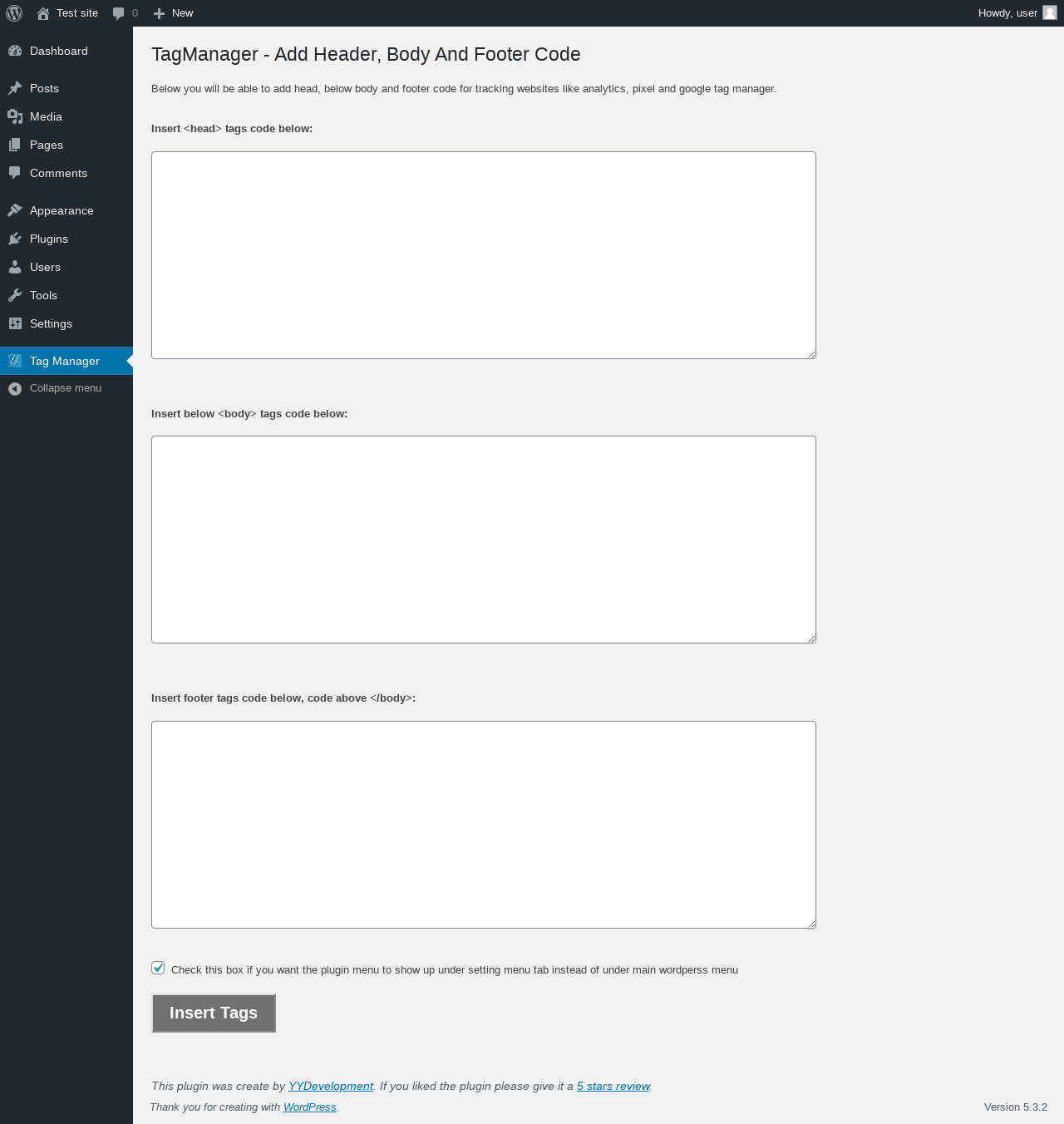Click the WordPress logo icon

(x=14, y=13)
